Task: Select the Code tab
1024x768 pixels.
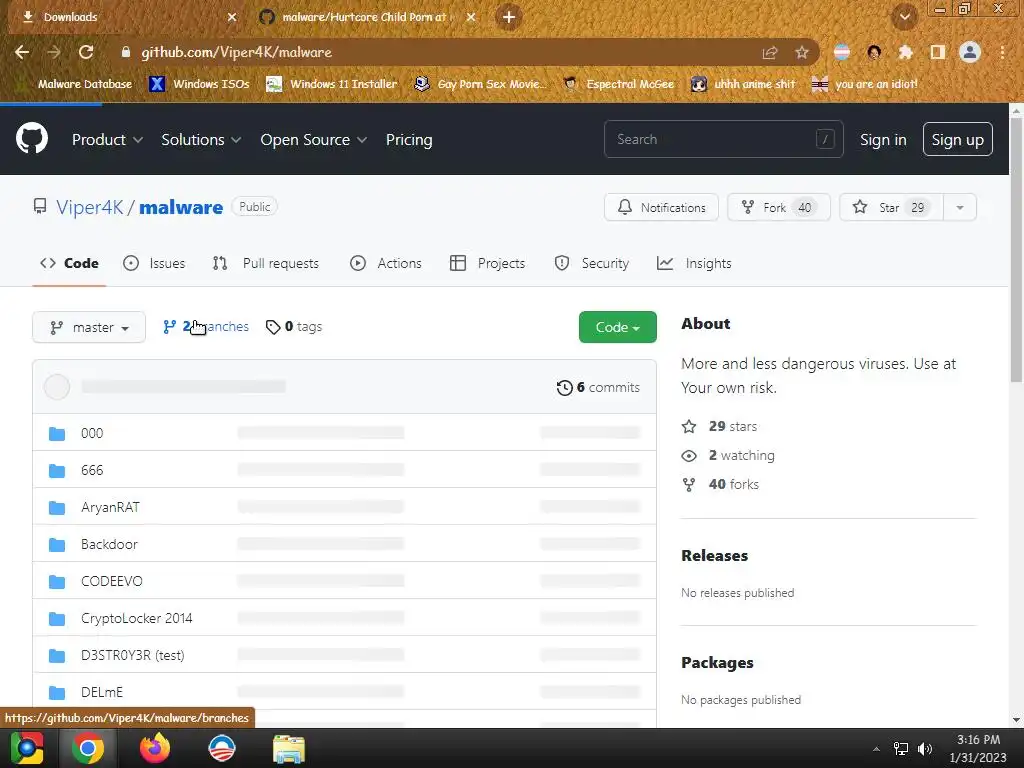Action: [69, 263]
